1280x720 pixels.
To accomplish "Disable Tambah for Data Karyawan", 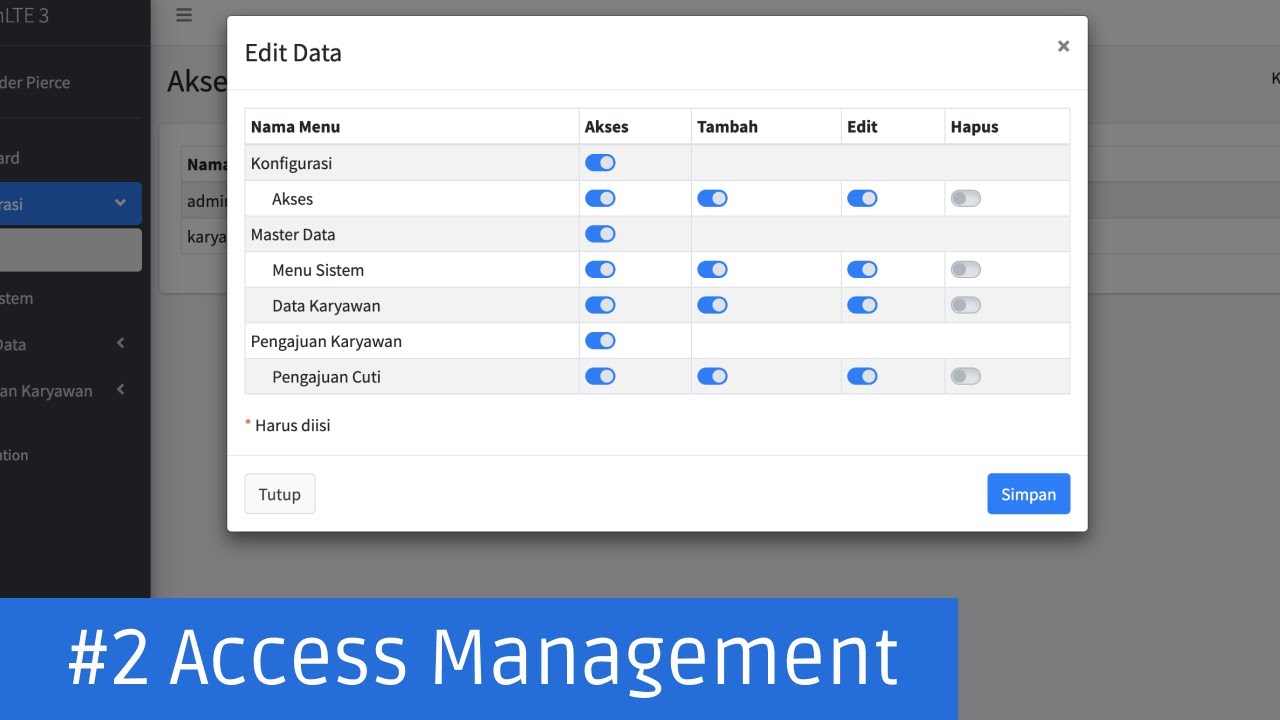I will tap(712, 306).
